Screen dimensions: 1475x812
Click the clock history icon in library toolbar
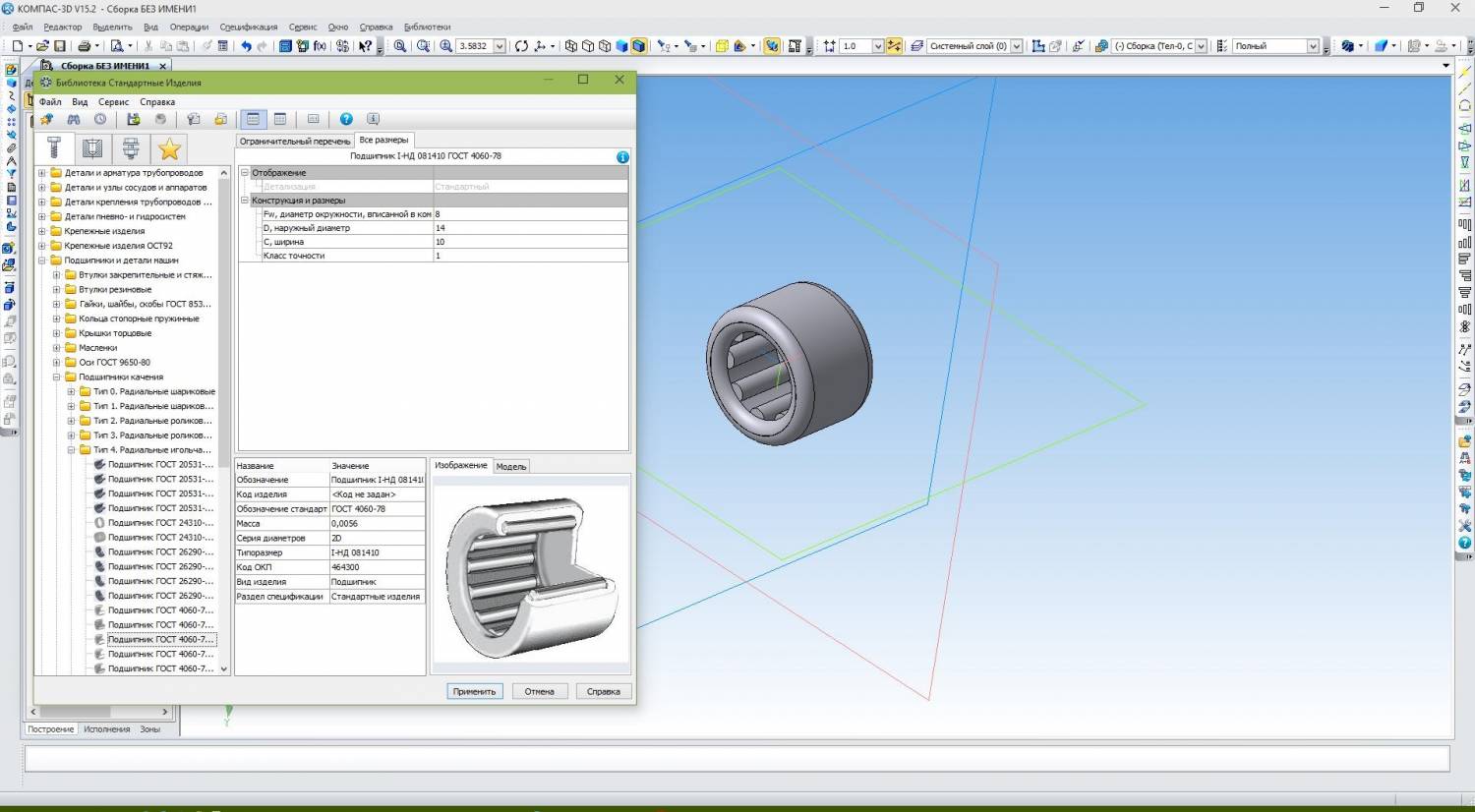[x=100, y=119]
